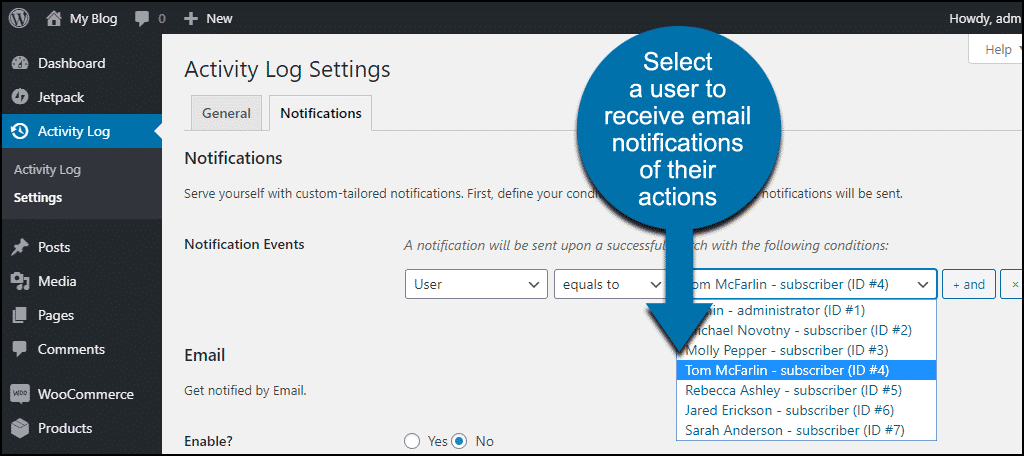
Task: Click the Media icon in sidebar
Action: (x=21, y=282)
